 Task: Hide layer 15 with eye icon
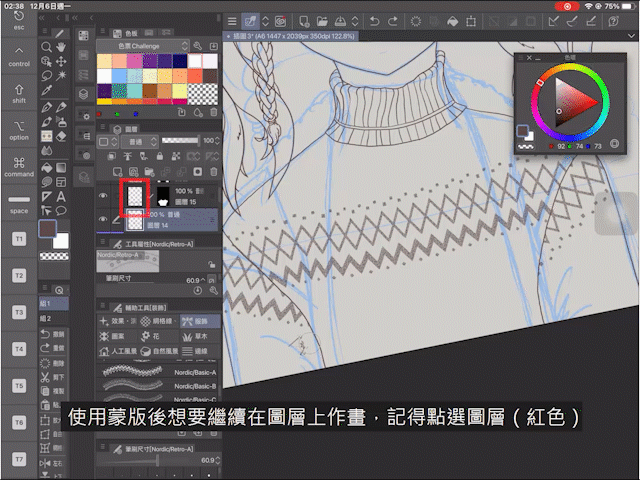(103, 196)
